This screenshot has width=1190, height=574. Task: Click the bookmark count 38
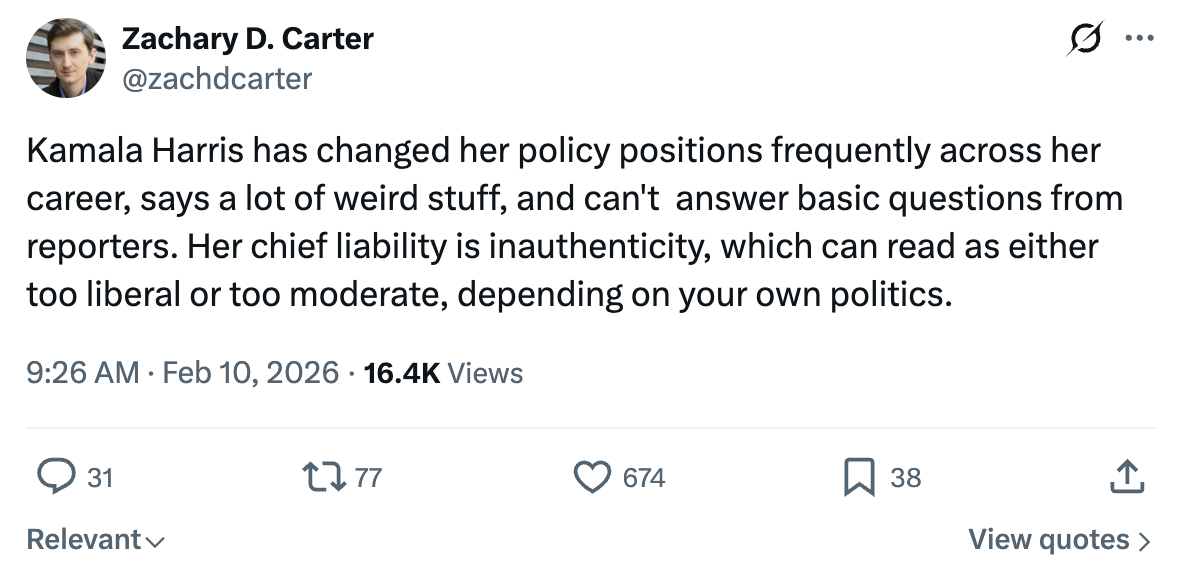pyautogui.click(x=905, y=478)
